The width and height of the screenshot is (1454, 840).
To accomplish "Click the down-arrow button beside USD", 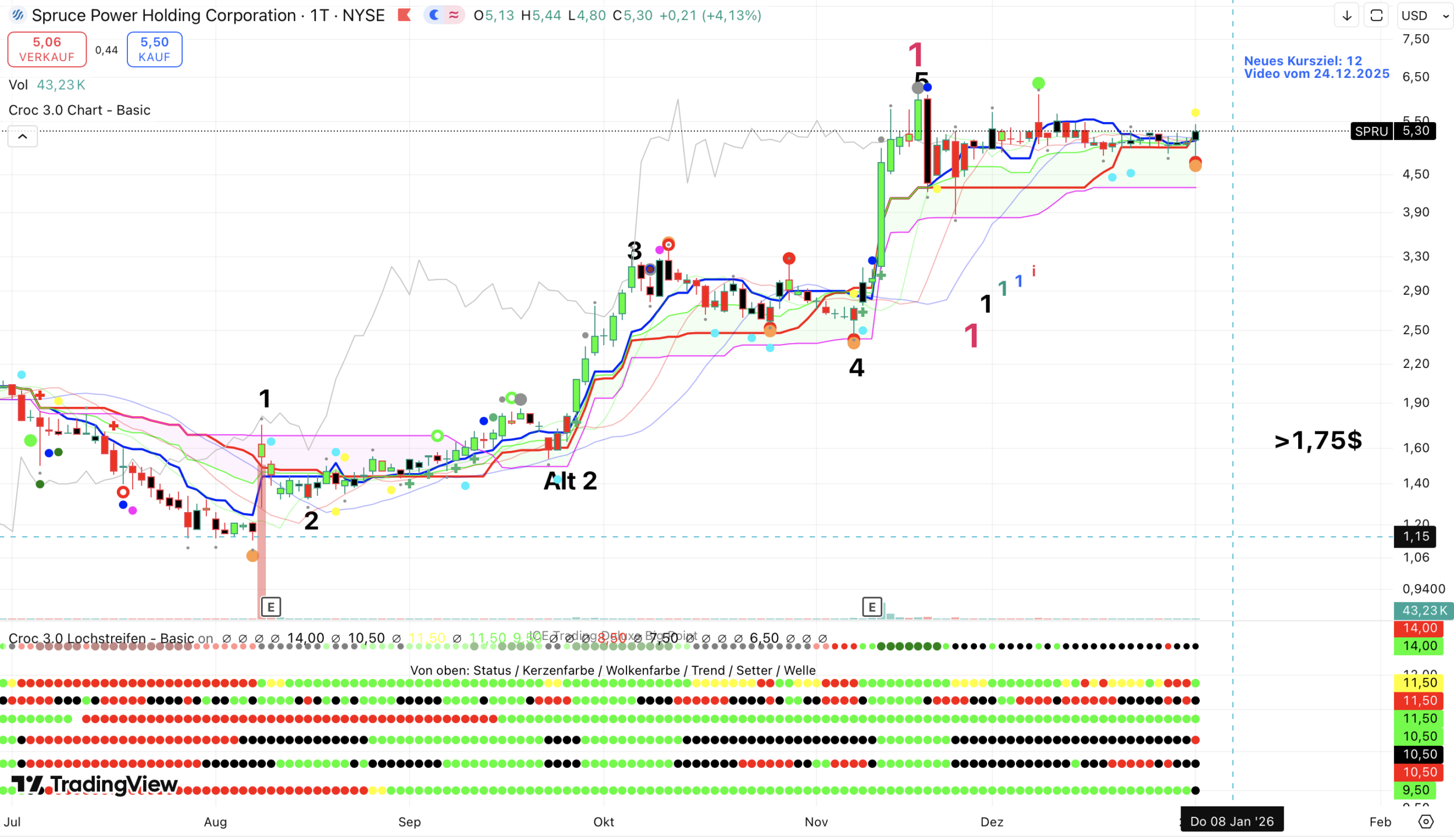I will click(1346, 16).
